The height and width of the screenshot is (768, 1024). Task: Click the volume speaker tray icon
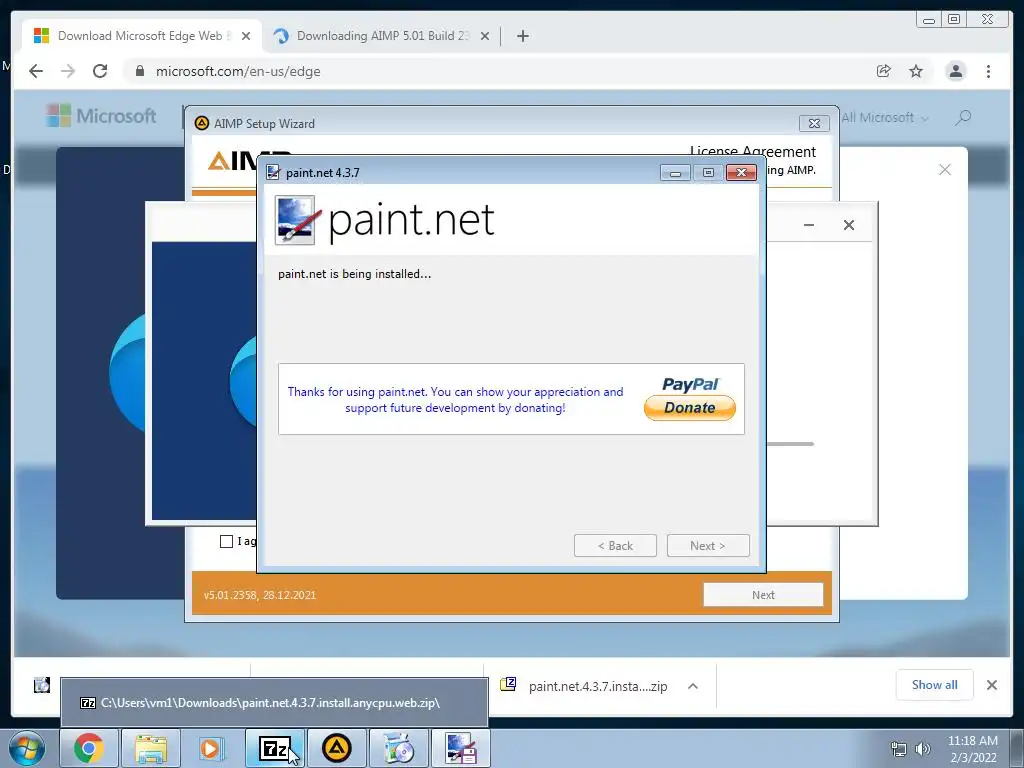(x=923, y=749)
